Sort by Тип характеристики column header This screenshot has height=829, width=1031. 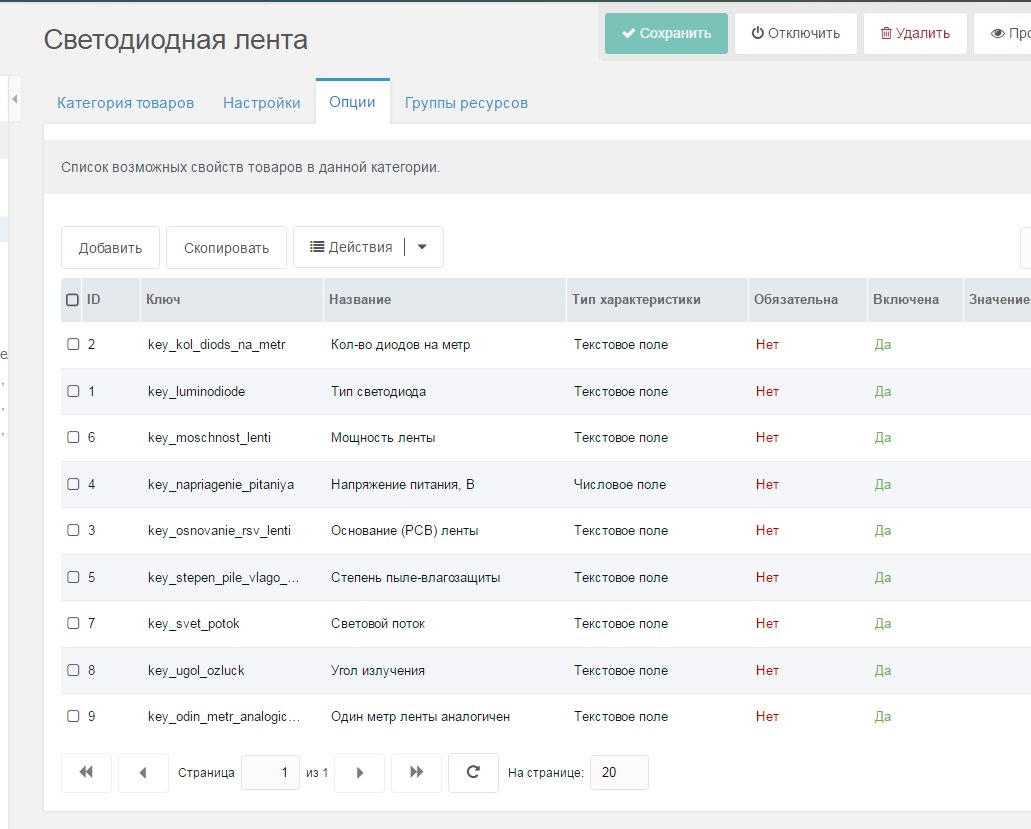[x=636, y=300]
